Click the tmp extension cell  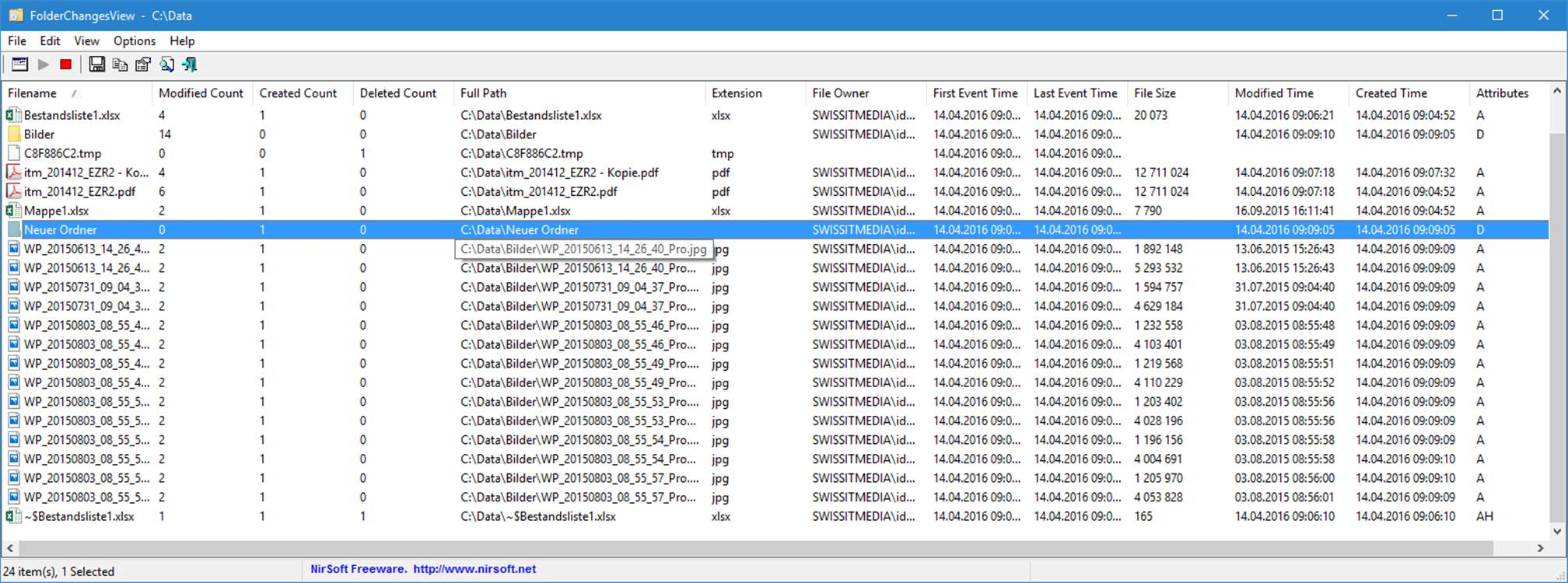[722, 153]
